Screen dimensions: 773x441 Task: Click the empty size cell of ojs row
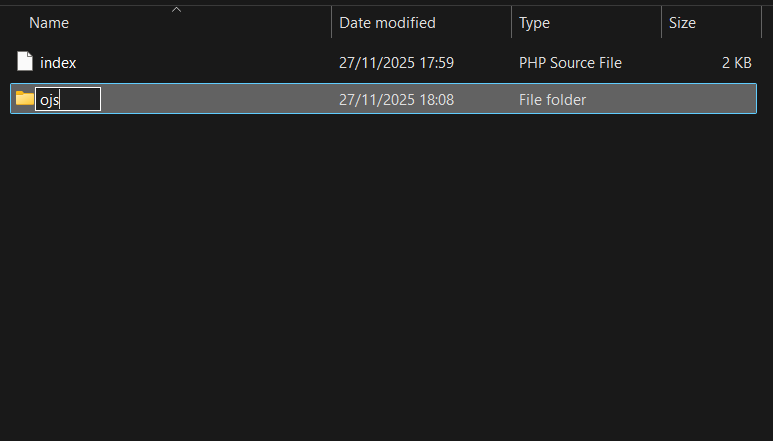pyautogui.click(x=708, y=100)
